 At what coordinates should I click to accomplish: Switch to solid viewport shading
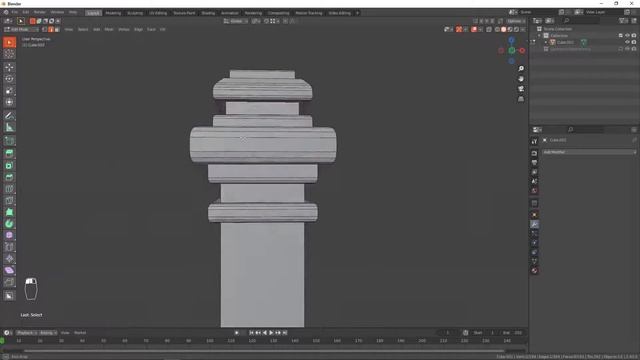[x=504, y=29]
